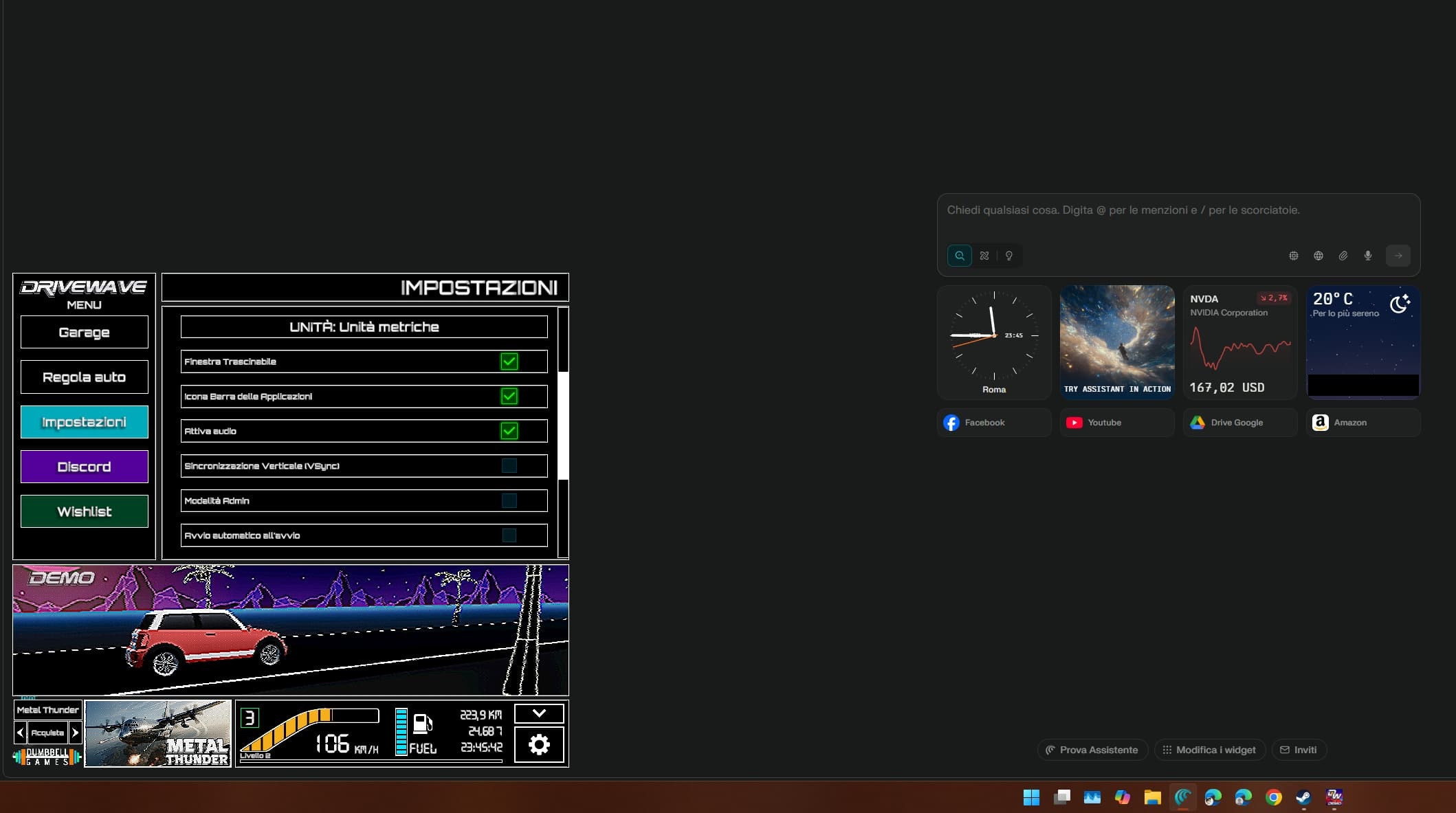Open File Explorer from the taskbar
Image resolution: width=1456 pixels, height=813 pixels.
(x=1153, y=797)
